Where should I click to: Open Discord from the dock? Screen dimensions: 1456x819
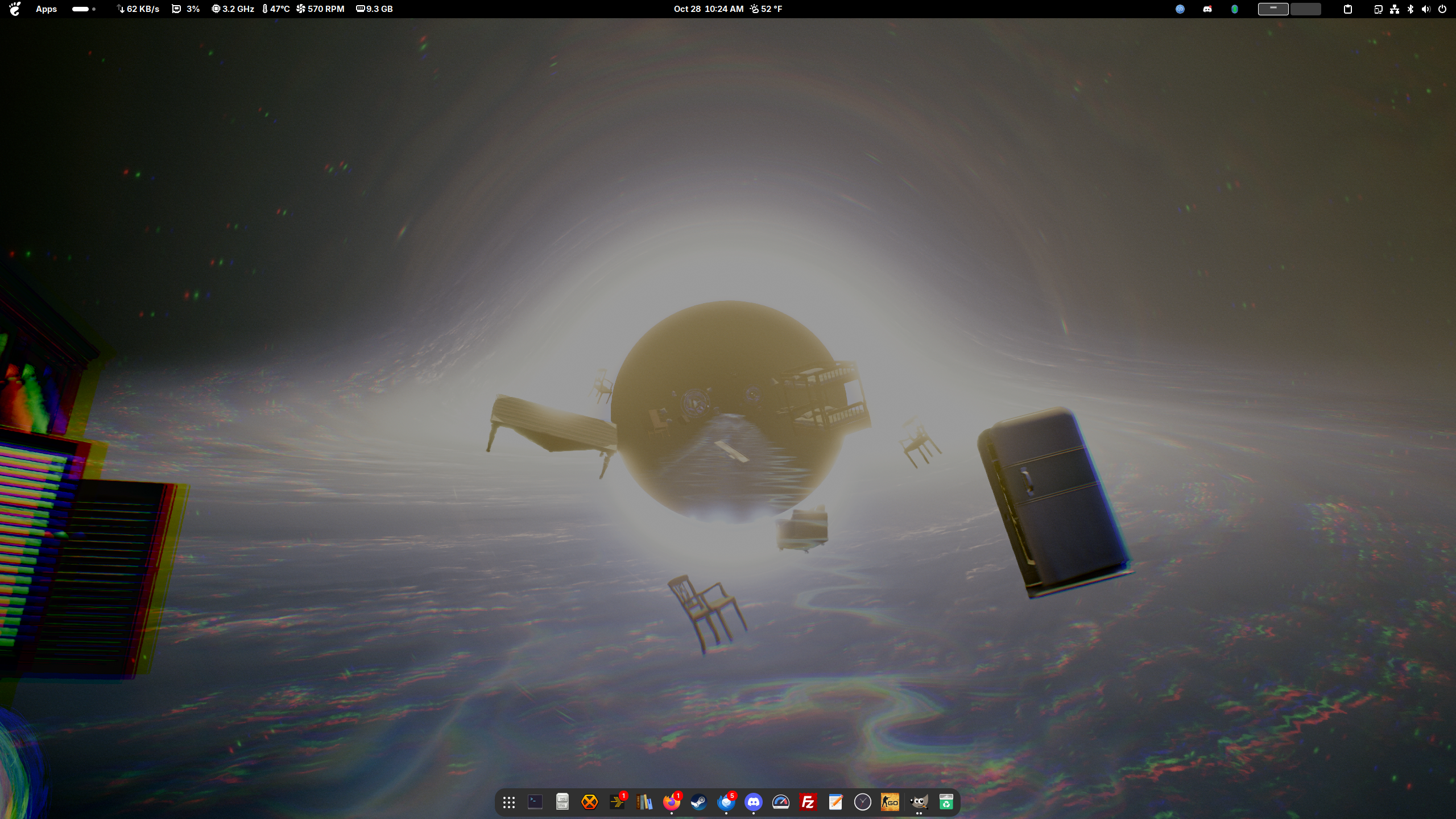[x=754, y=802]
